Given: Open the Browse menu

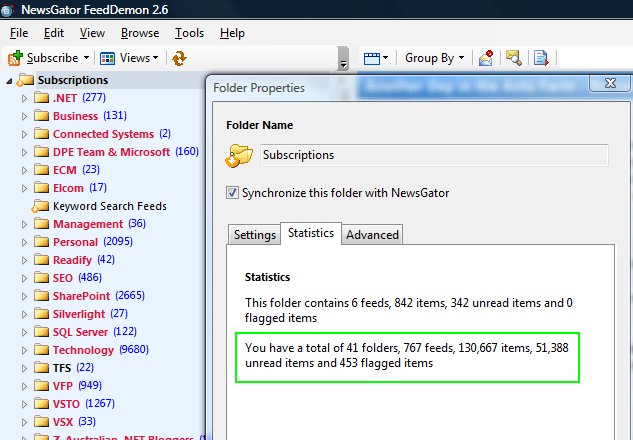Looking at the screenshot, I should pyautogui.click(x=139, y=33).
